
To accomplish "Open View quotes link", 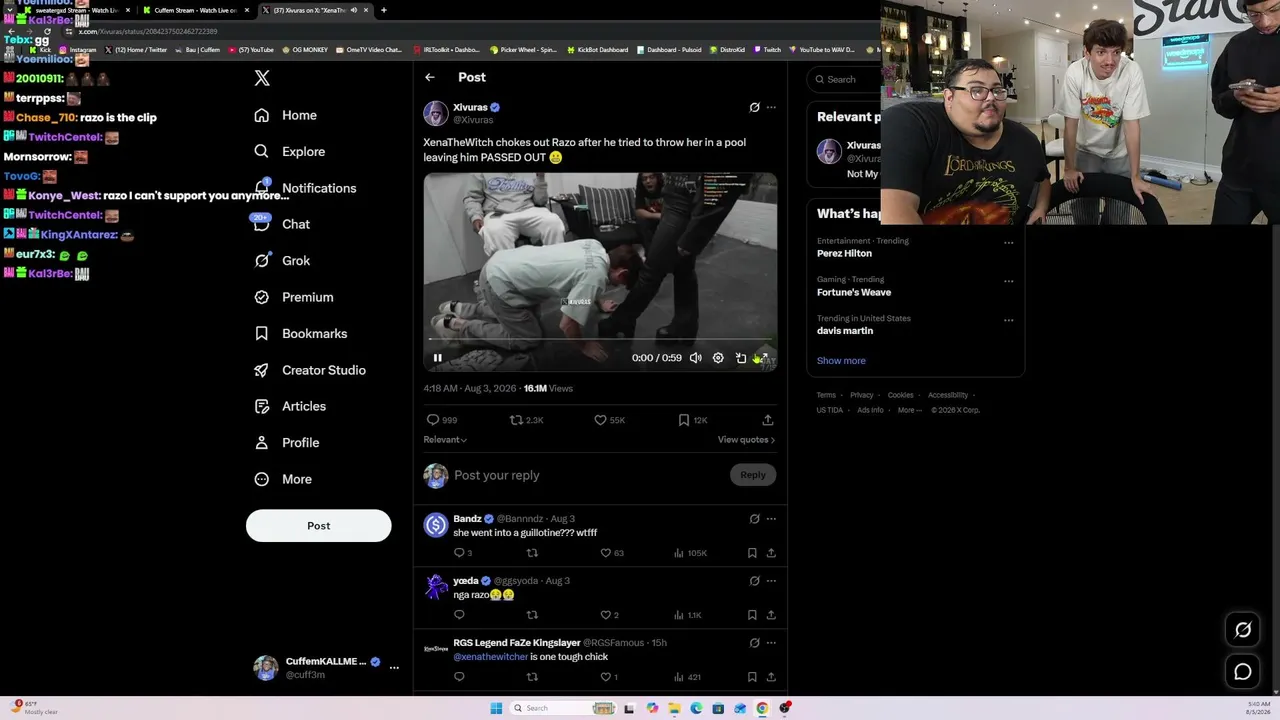I will (x=746, y=440).
